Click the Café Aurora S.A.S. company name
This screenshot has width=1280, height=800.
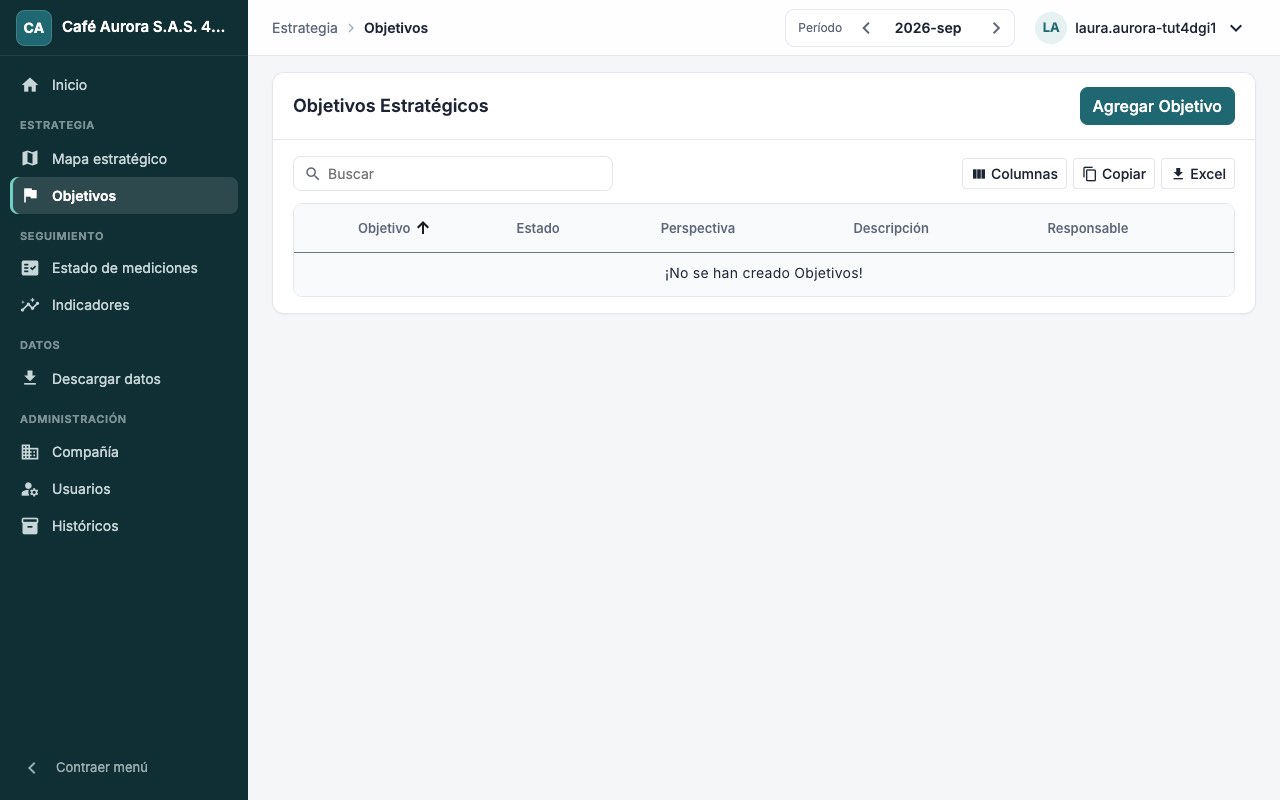click(144, 28)
